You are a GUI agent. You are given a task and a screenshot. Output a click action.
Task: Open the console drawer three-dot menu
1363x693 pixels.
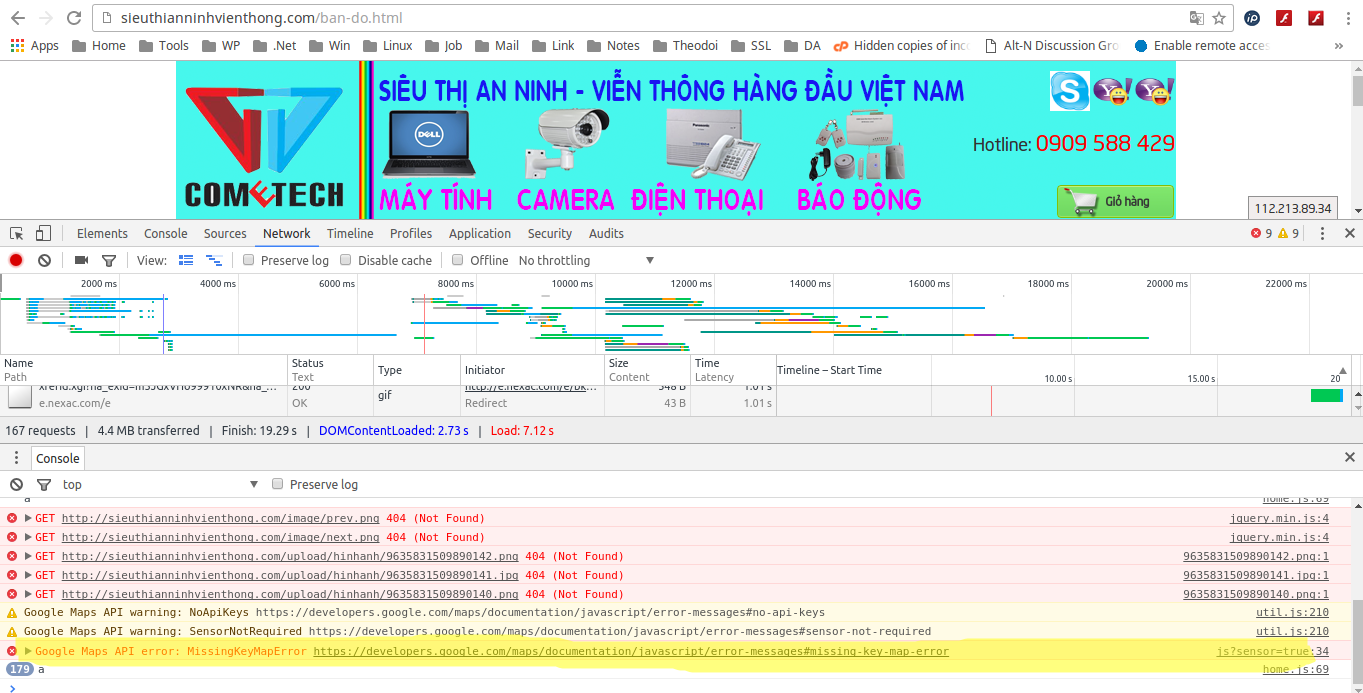16,458
